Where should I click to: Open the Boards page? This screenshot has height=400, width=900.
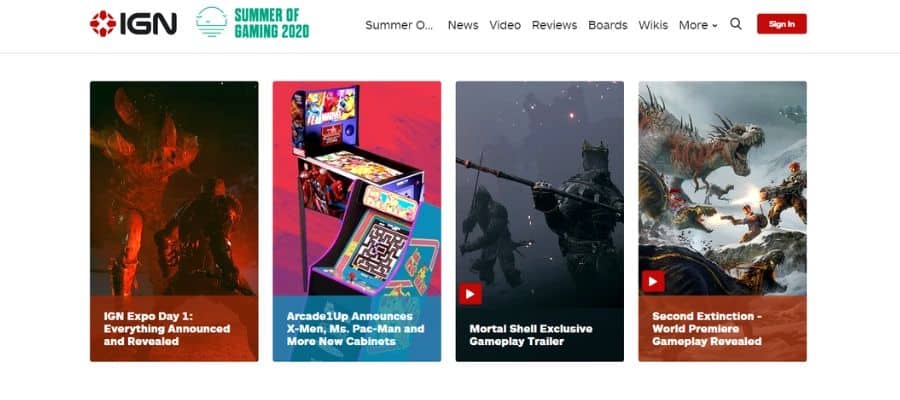608,25
